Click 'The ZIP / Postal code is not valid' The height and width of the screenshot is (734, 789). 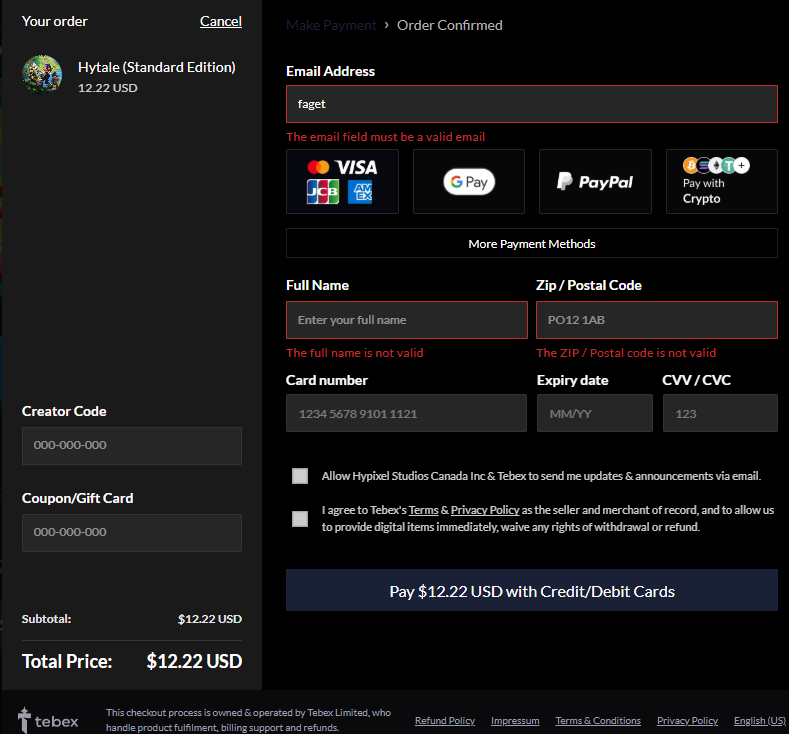[626, 353]
